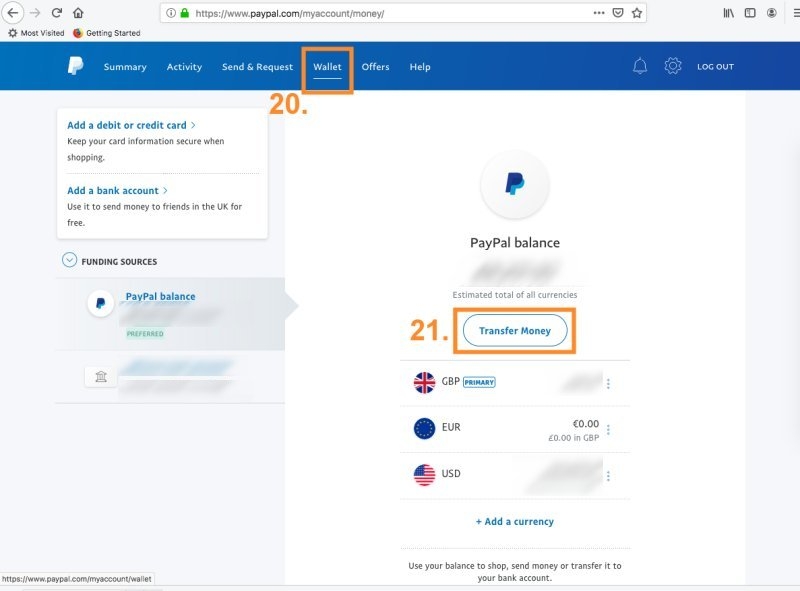The width and height of the screenshot is (800, 591).
Task: Open the Activity tab
Action: (184, 67)
